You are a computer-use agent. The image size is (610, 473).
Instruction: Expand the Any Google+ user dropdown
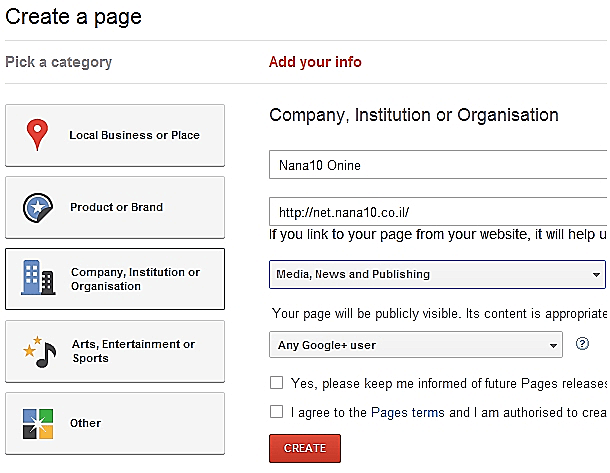coord(415,346)
